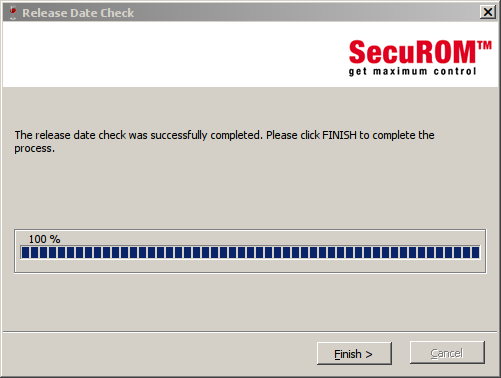Click the group box border around progress
Viewport: 501px width, 378px height.
pos(250,230)
